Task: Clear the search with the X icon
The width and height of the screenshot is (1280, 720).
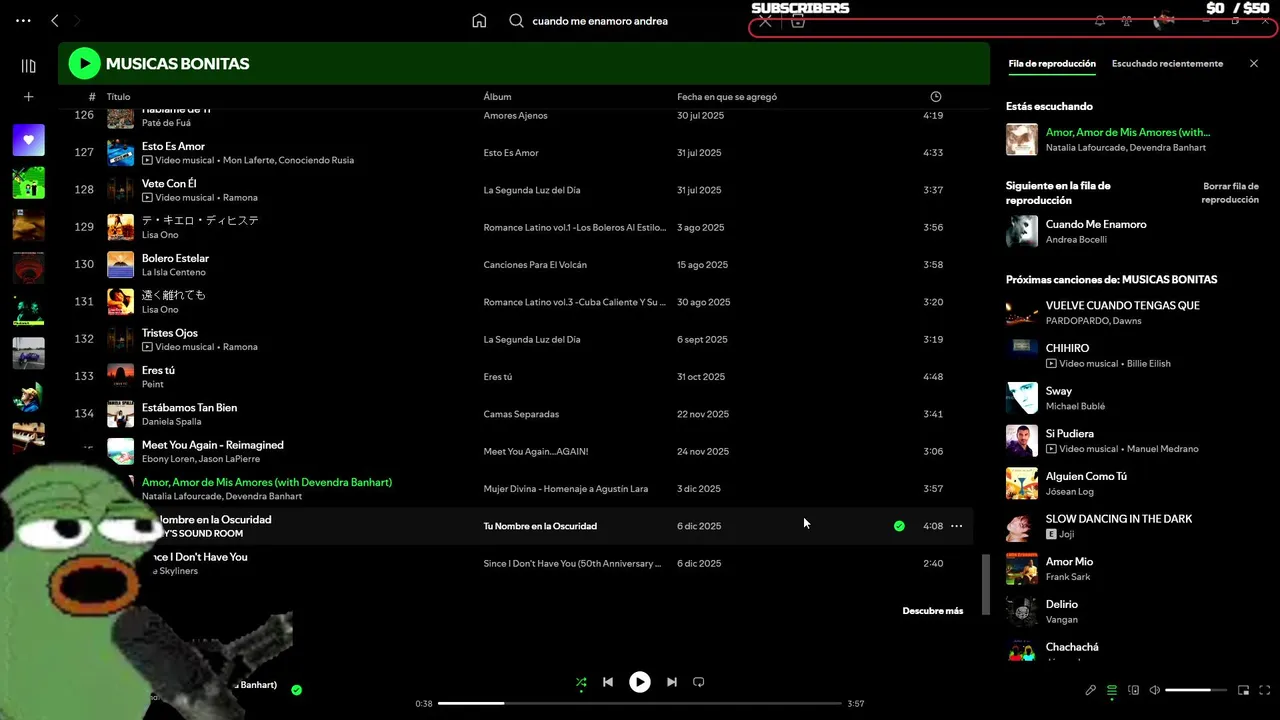Action: (765, 21)
